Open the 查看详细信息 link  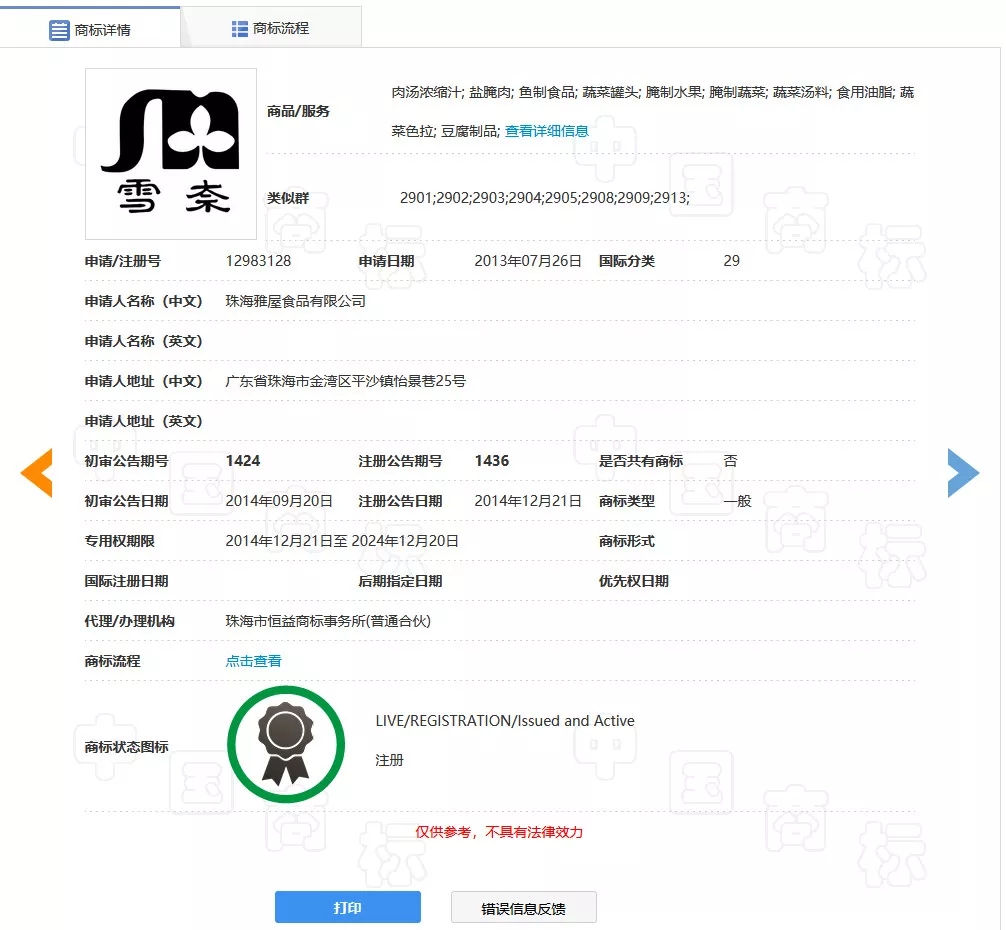[x=546, y=131]
